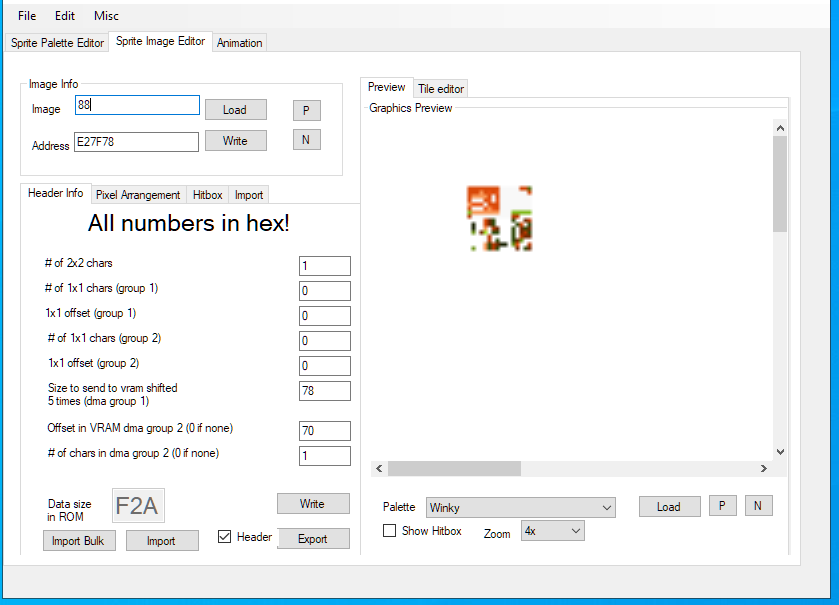Open the Palette dropdown showing Winky

click(x=520, y=508)
